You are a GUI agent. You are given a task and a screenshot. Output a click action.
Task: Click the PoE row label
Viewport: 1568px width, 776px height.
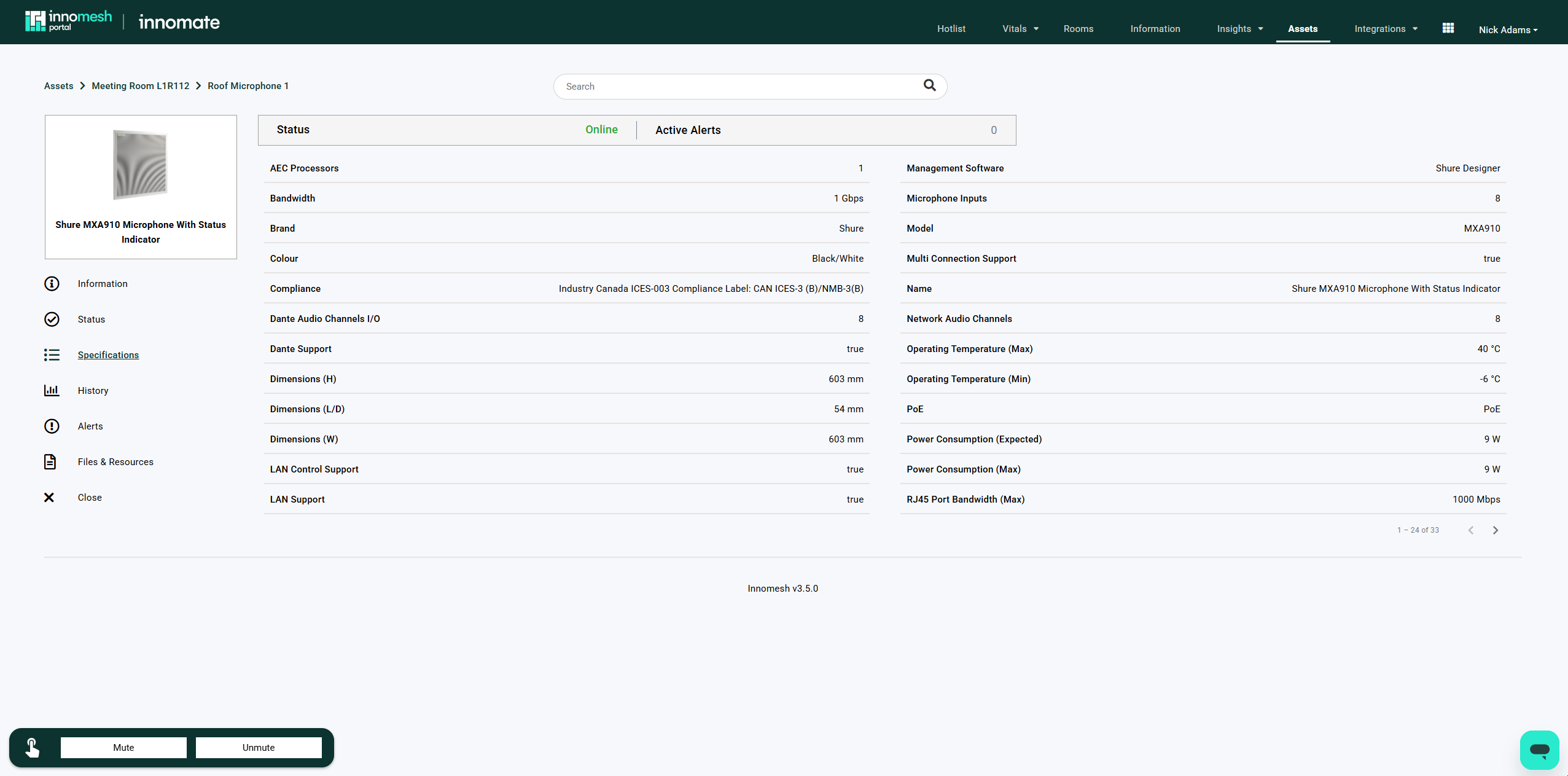tap(915, 409)
